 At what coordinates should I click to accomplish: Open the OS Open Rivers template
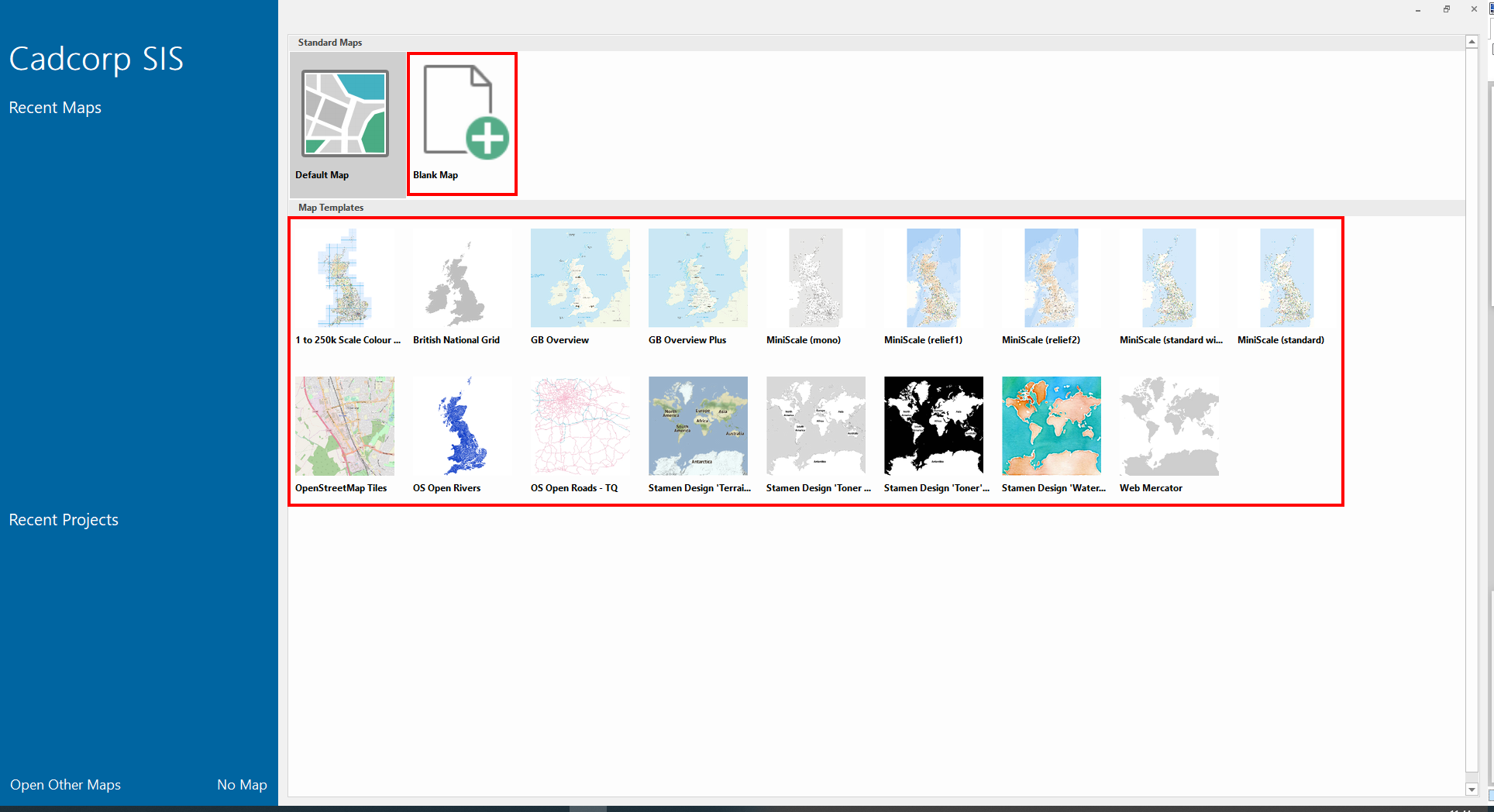[x=462, y=425]
